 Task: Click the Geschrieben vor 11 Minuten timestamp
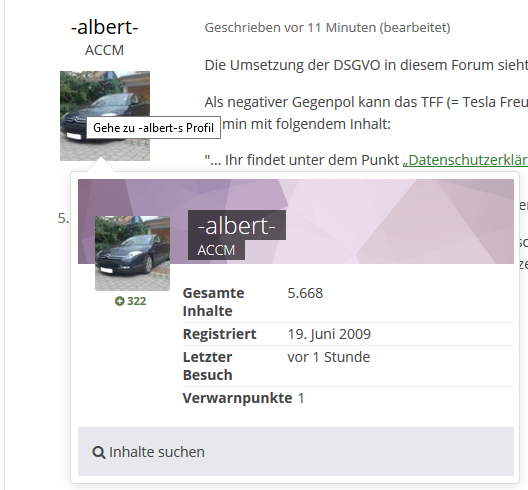tap(290, 28)
